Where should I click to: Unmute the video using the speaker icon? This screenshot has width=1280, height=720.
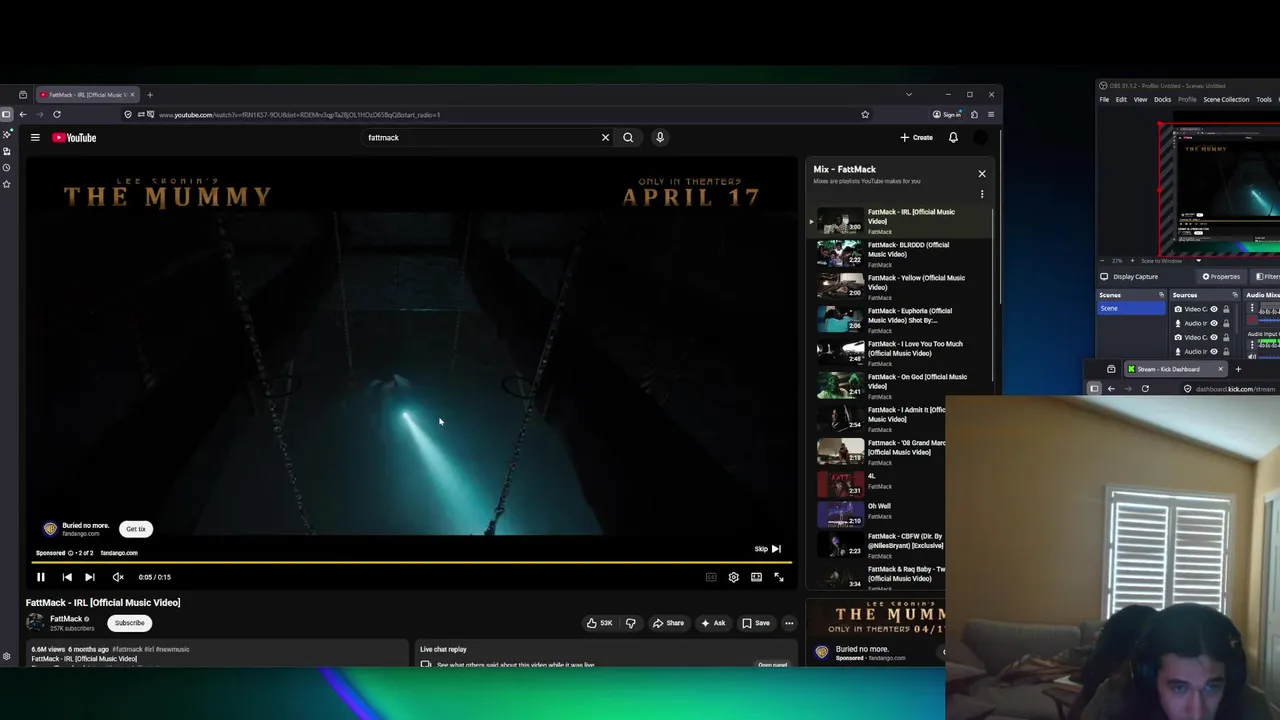(118, 577)
